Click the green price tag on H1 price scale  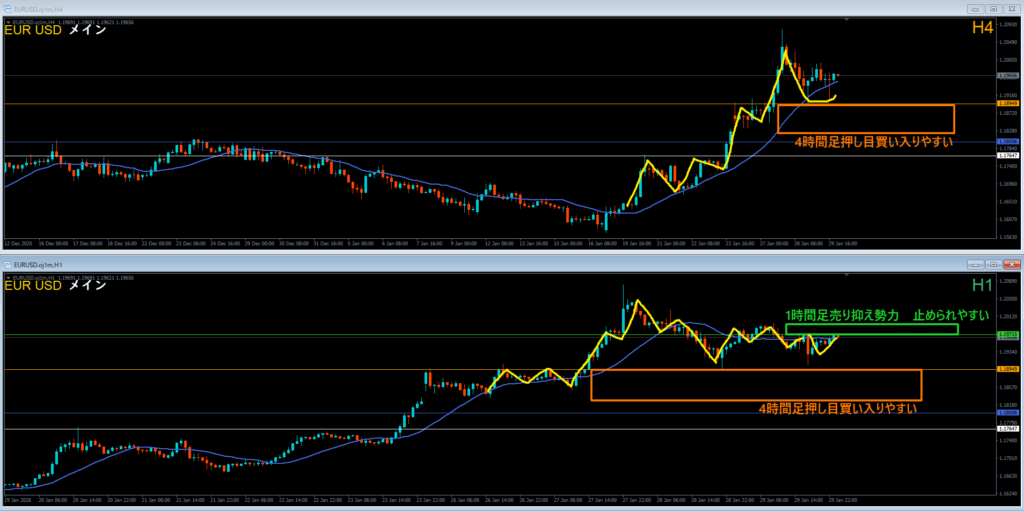(x=1008, y=335)
